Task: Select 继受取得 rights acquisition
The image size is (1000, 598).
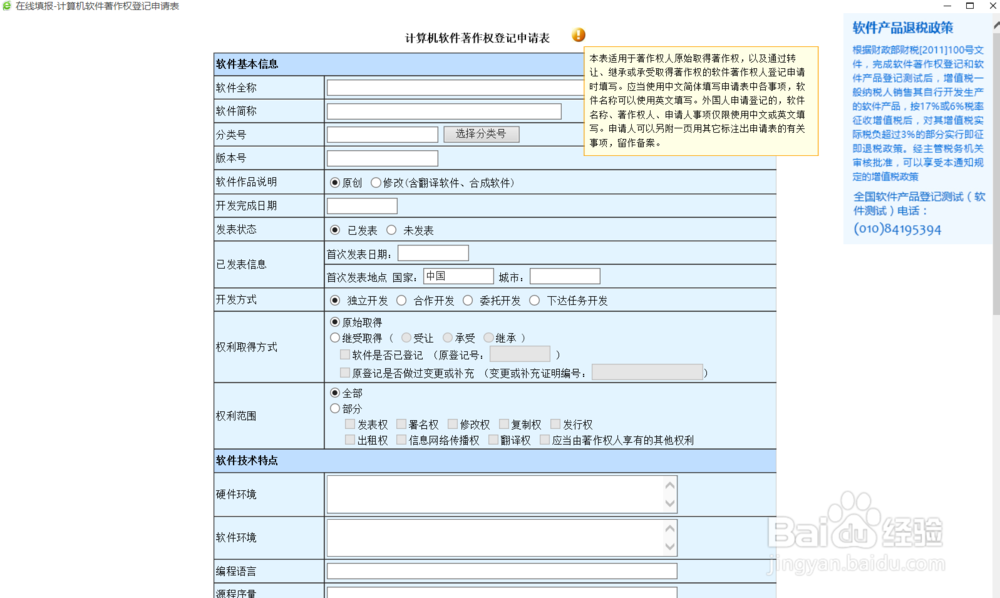Action: pyautogui.click(x=335, y=337)
